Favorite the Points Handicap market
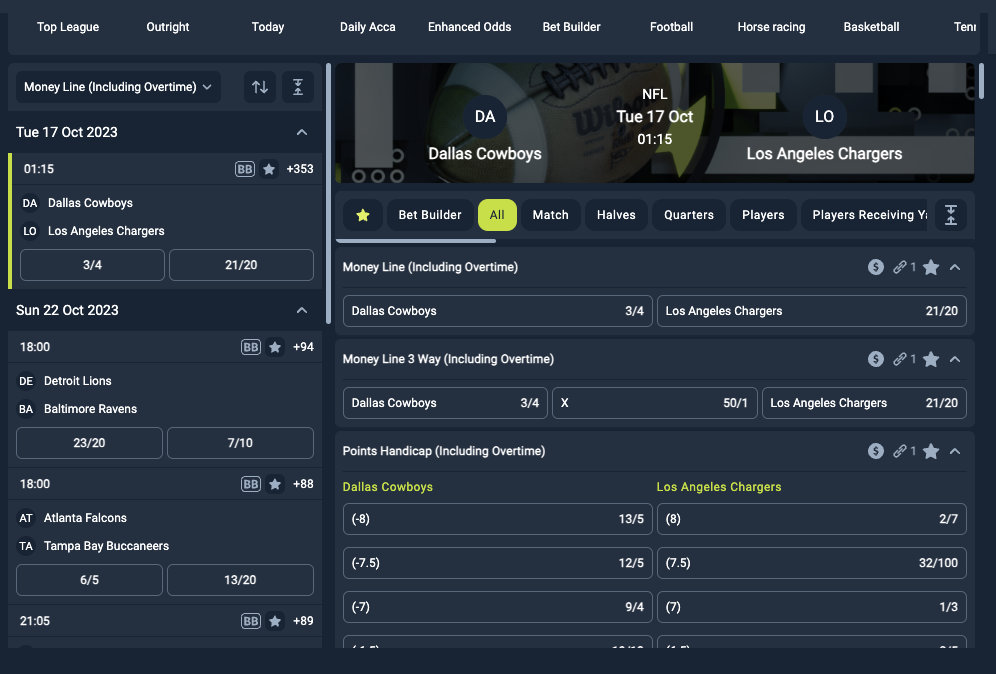 931,451
